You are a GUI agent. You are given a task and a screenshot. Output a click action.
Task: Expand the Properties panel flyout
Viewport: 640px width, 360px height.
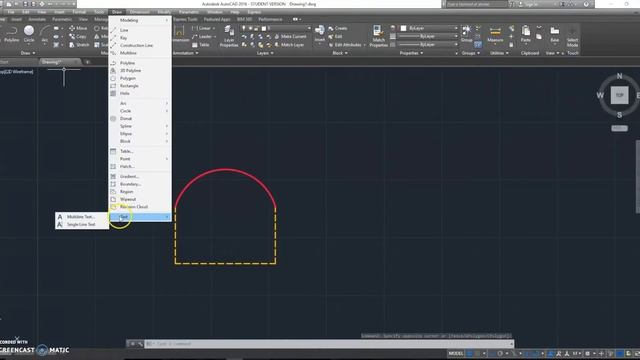point(411,53)
